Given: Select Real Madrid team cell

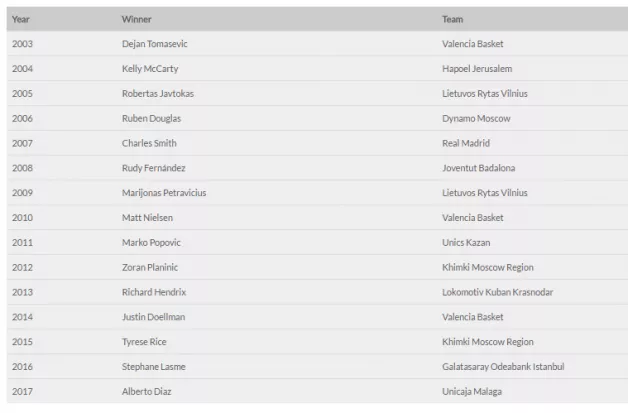Looking at the screenshot, I should (x=466, y=143).
